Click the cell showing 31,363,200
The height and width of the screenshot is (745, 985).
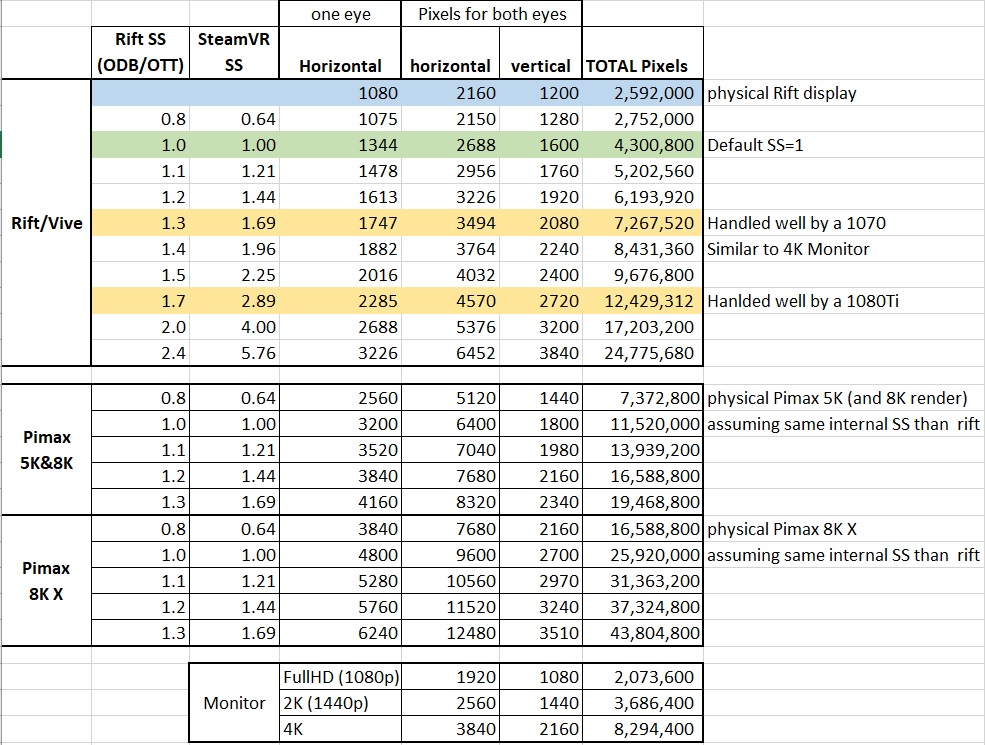pyautogui.click(x=643, y=581)
